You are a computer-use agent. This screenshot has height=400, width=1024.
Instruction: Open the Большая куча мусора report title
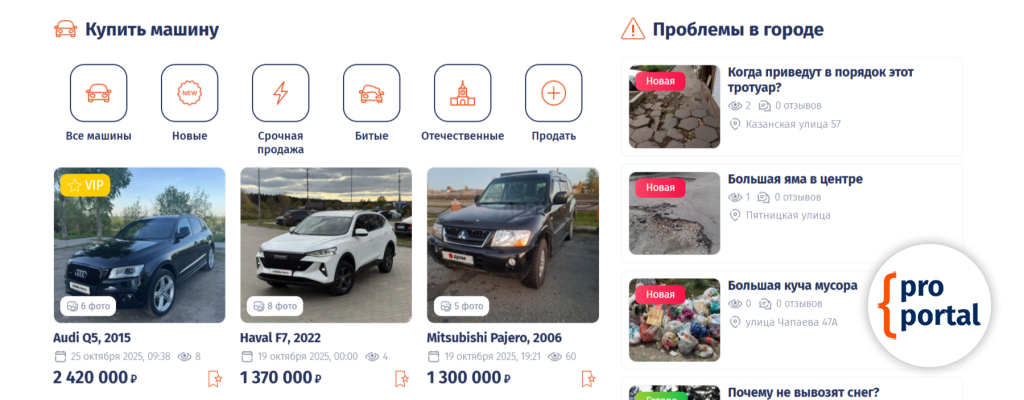(792, 286)
